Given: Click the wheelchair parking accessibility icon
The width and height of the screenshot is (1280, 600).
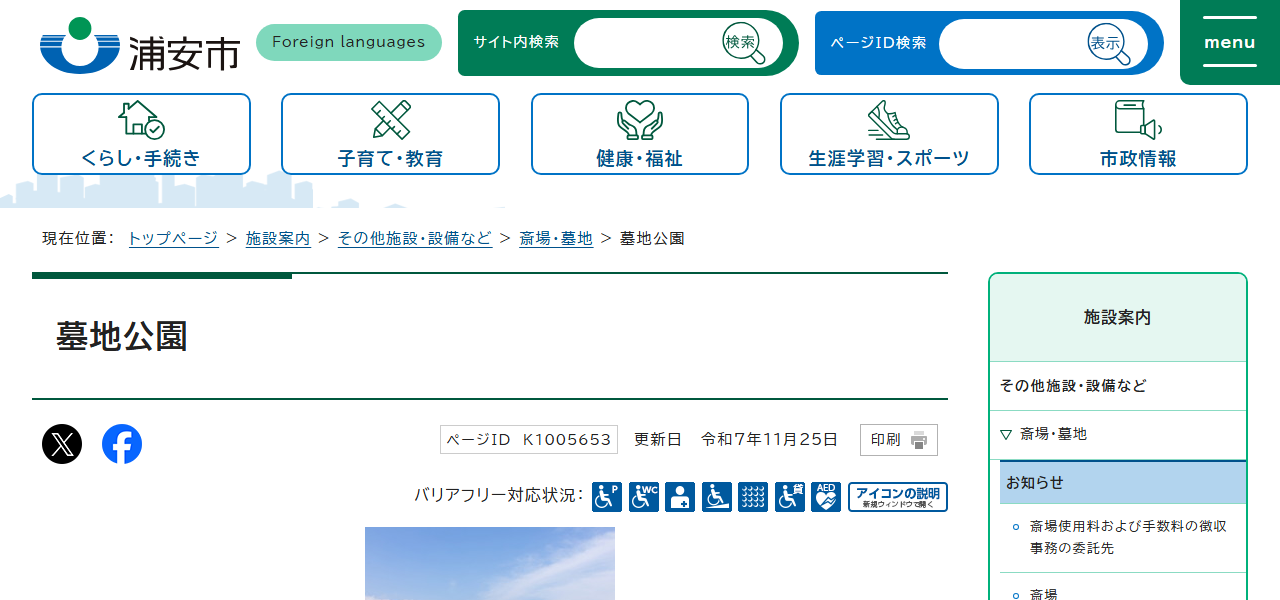Looking at the screenshot, I should tap(607, 497).
